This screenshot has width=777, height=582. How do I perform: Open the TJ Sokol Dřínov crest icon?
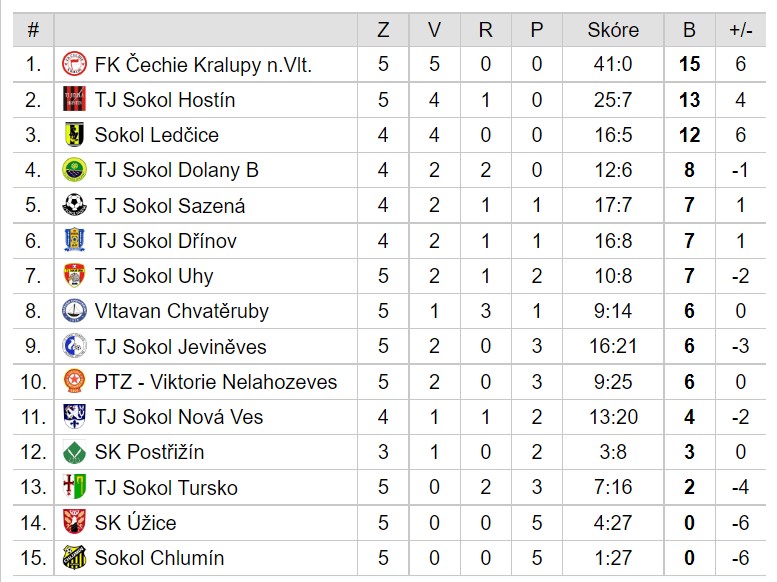[74, 240]
